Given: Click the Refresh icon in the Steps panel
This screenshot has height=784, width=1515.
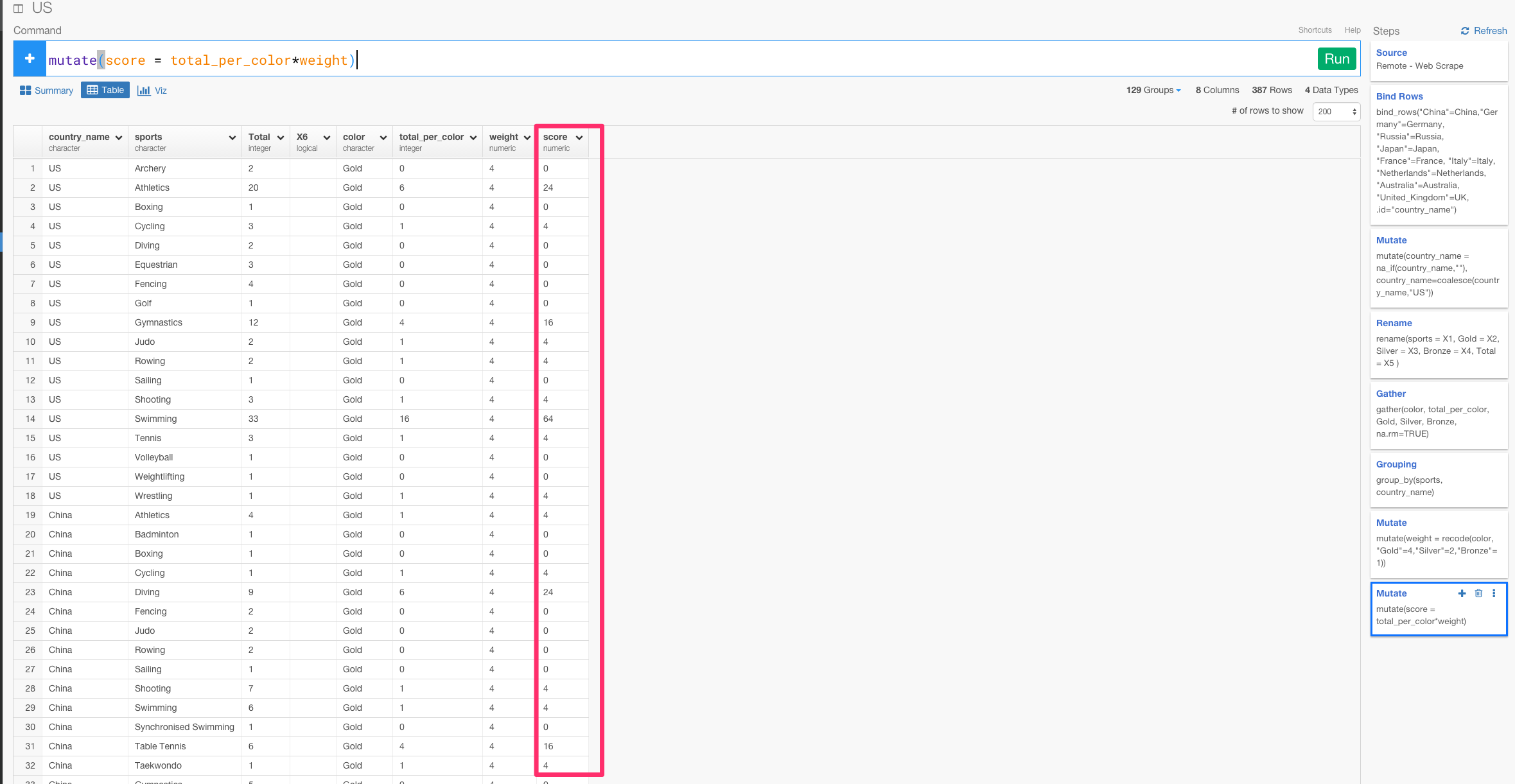Looking at the screenshot, I should tap(1465, 31).
